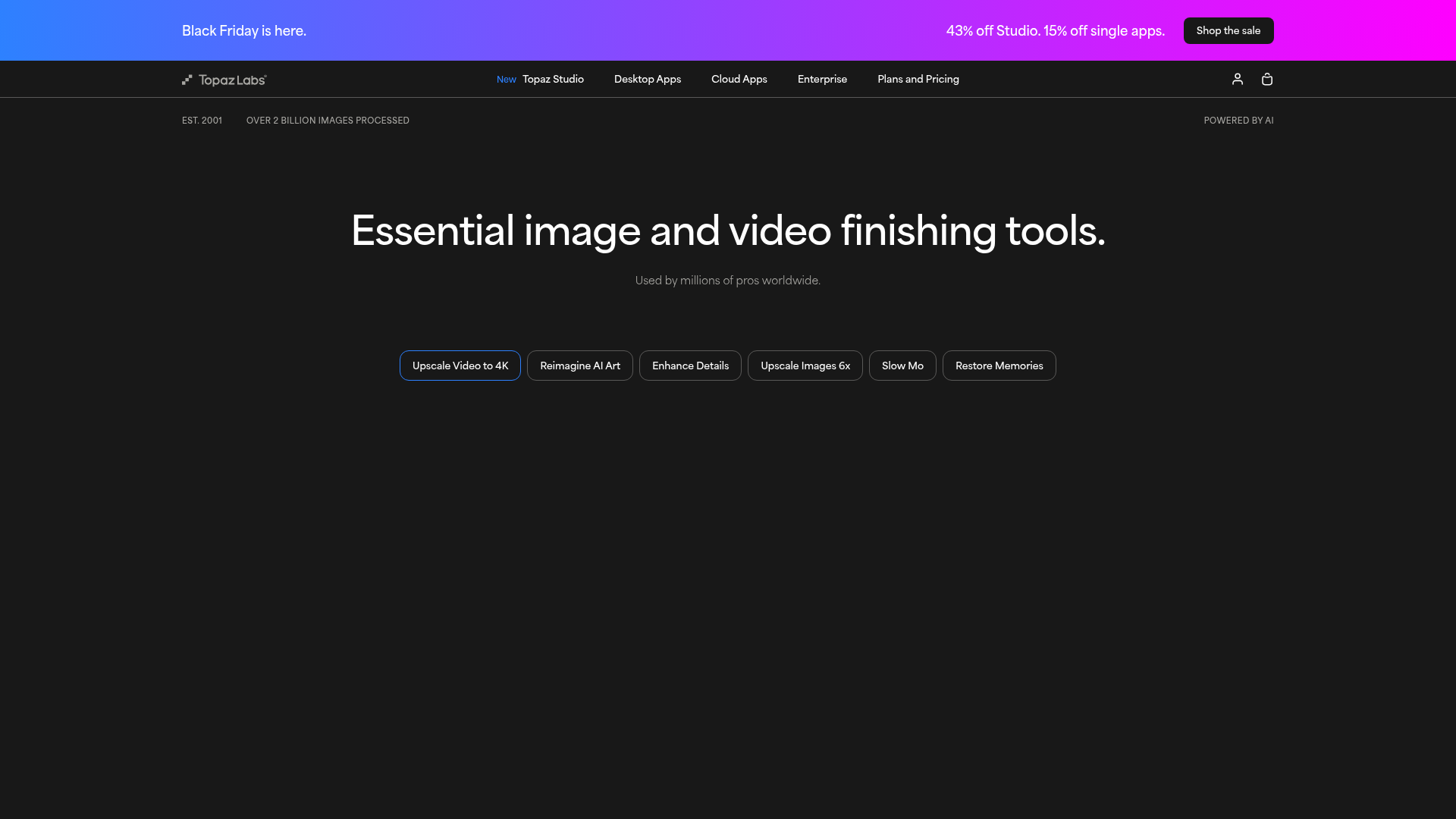Screen dimensions: 1456x819
Task: Click the Topaz Labs pixel mark icon
Action: [x=187, y=79]
